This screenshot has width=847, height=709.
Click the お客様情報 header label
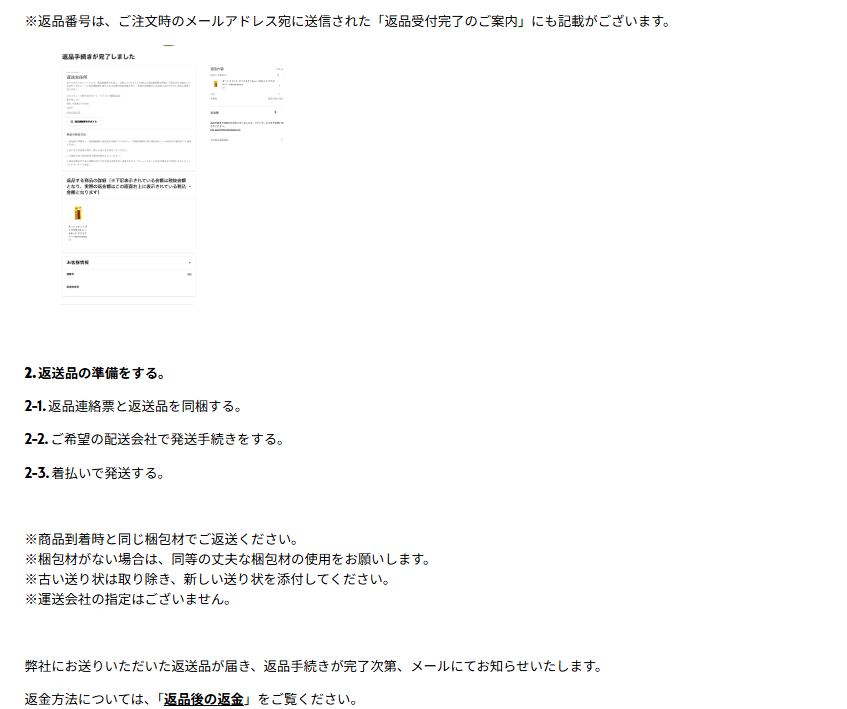[x=77, y=263]
